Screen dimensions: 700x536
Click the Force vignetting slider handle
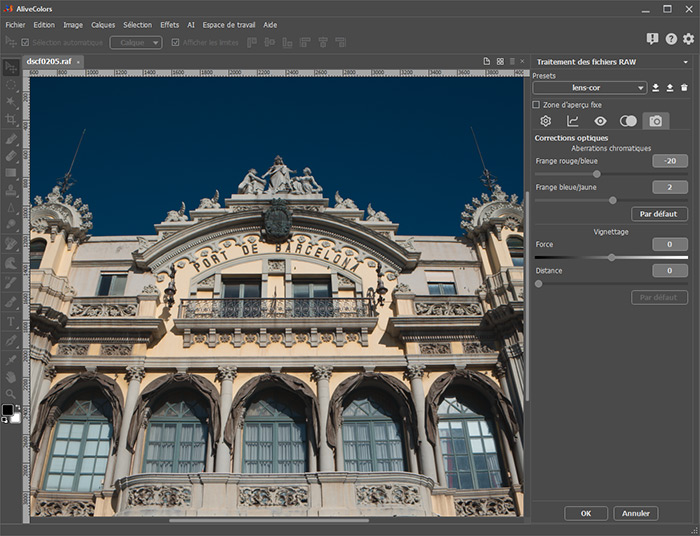click(612, 258)
